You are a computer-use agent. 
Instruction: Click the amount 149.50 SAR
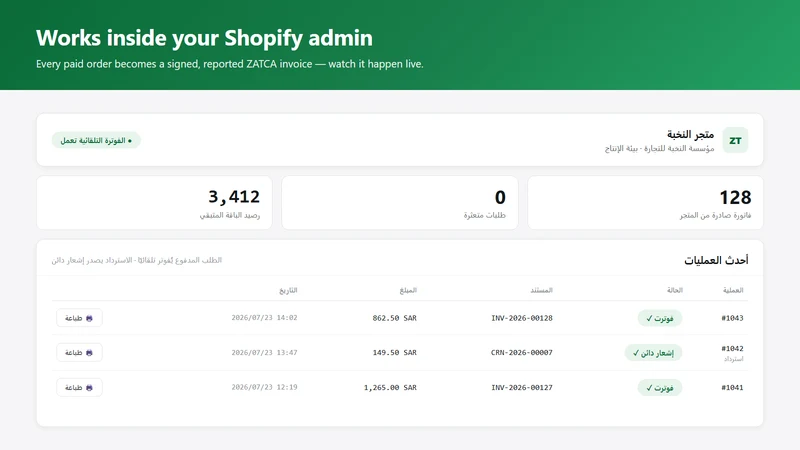(394, 353)
